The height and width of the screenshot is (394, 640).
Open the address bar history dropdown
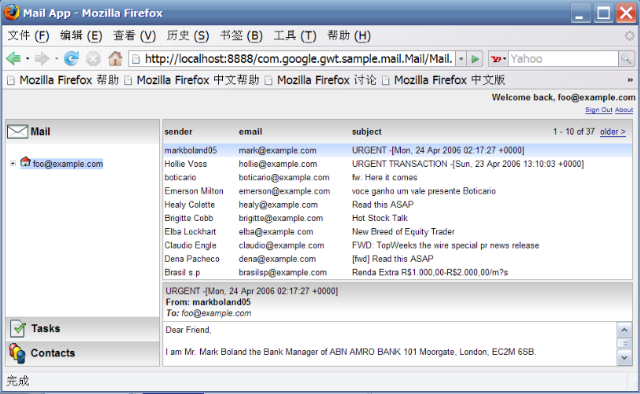tap(461, 59)
